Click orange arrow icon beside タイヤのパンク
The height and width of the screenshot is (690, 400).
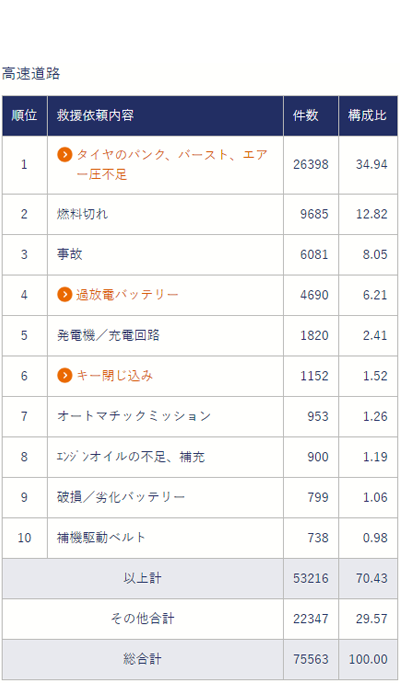pos(65,154)
